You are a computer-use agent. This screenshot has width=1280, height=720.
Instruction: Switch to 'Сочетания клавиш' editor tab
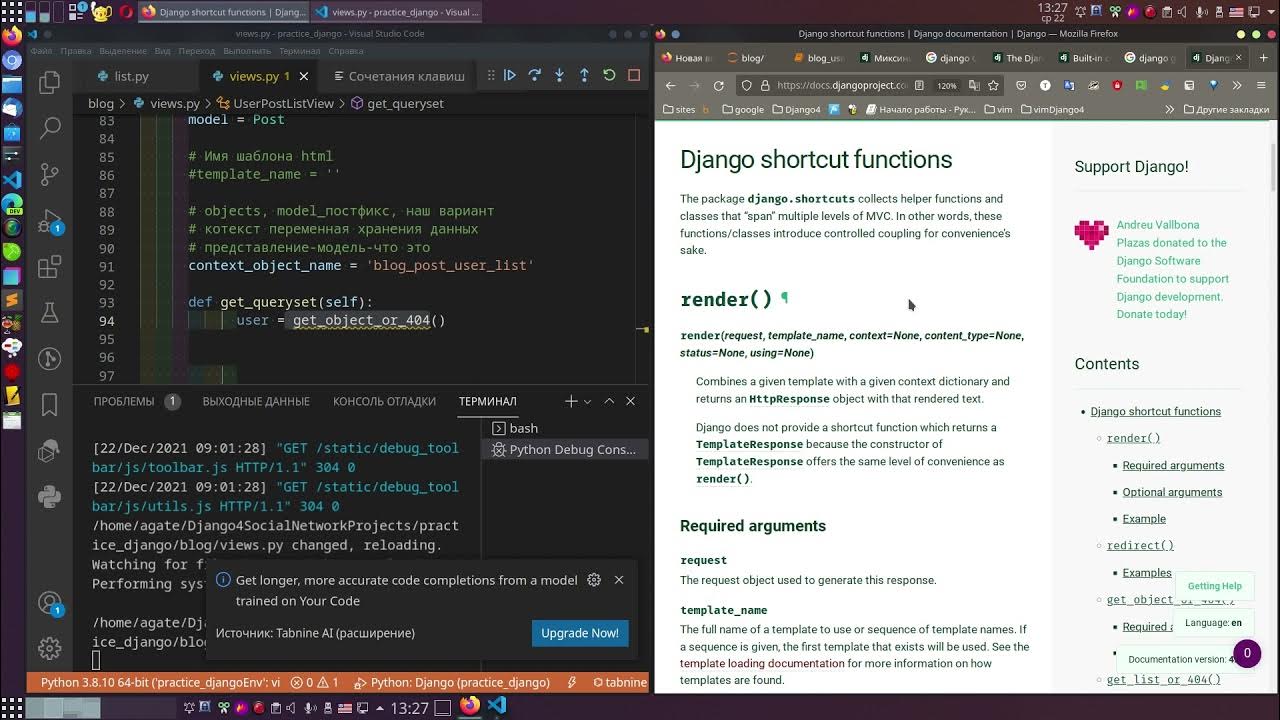coord(399,76)
